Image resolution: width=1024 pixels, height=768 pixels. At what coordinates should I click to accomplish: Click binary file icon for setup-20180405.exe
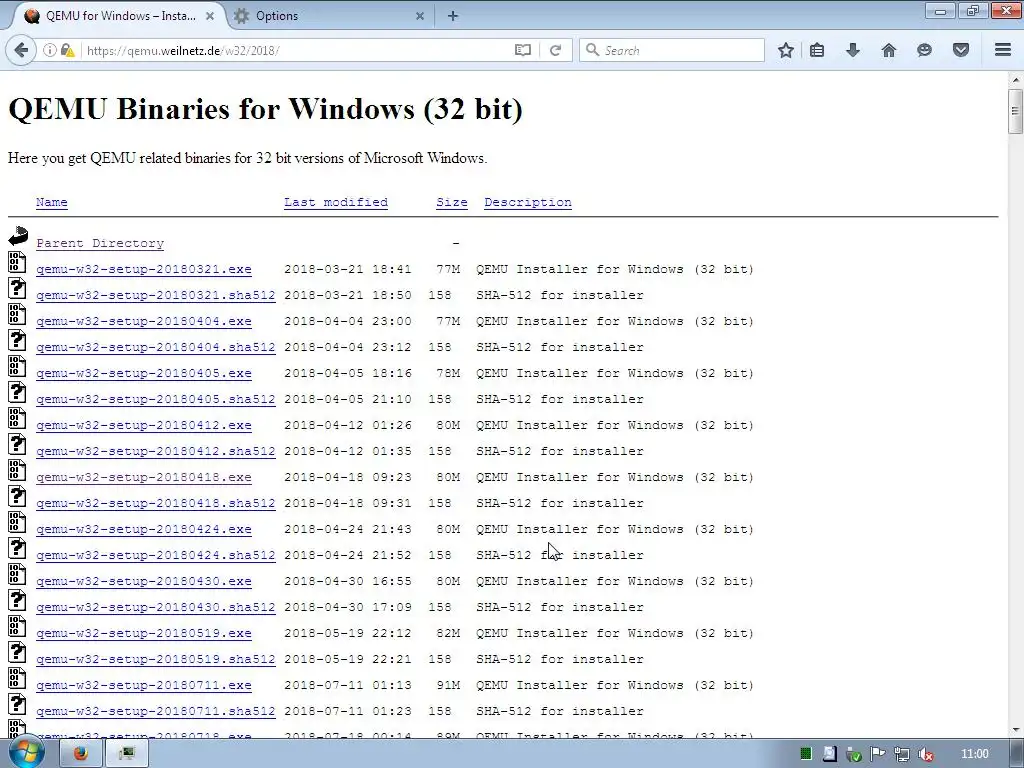click(x=17, y=366)
